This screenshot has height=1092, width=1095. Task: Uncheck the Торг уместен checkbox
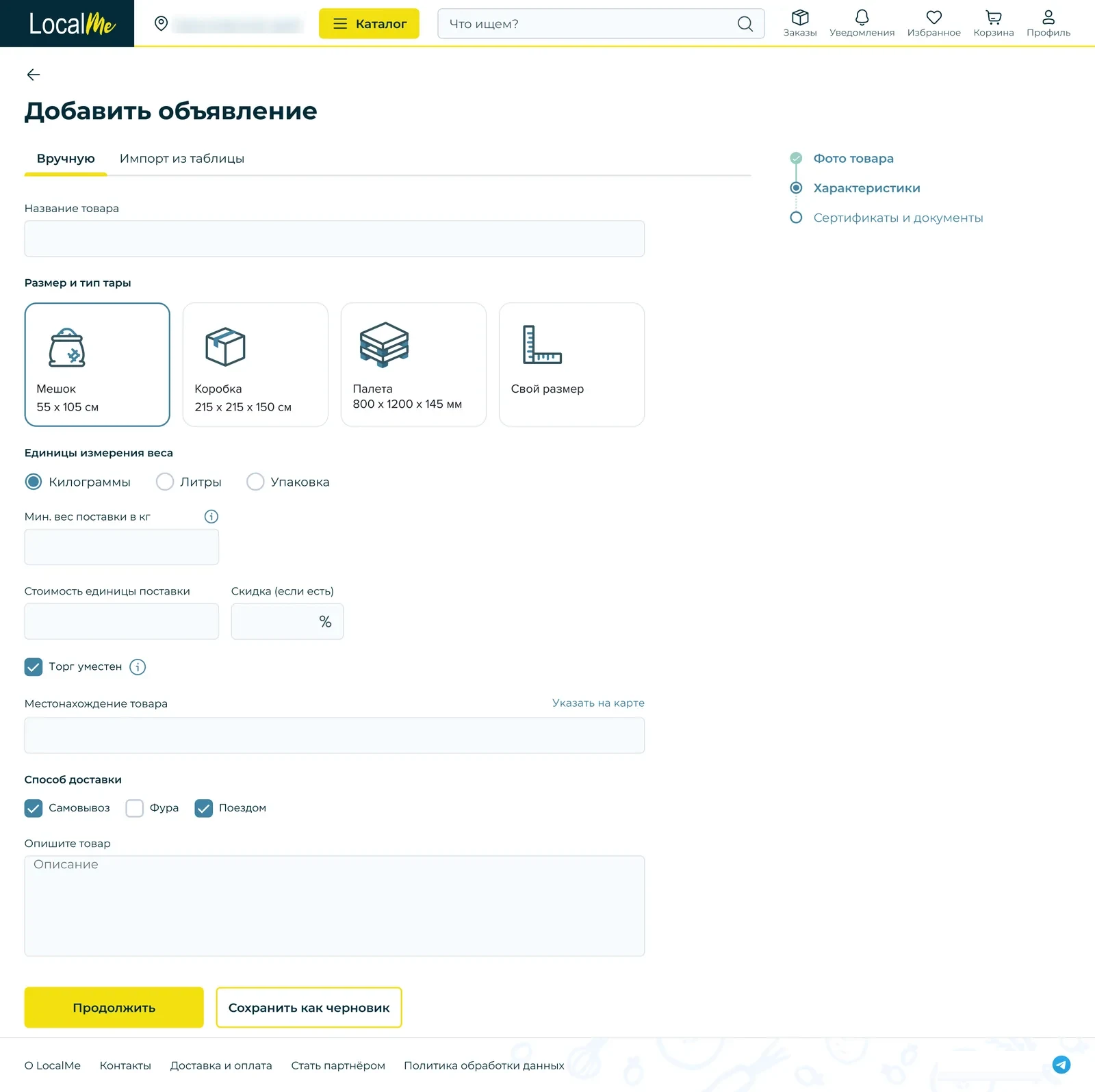click(34, 667)
